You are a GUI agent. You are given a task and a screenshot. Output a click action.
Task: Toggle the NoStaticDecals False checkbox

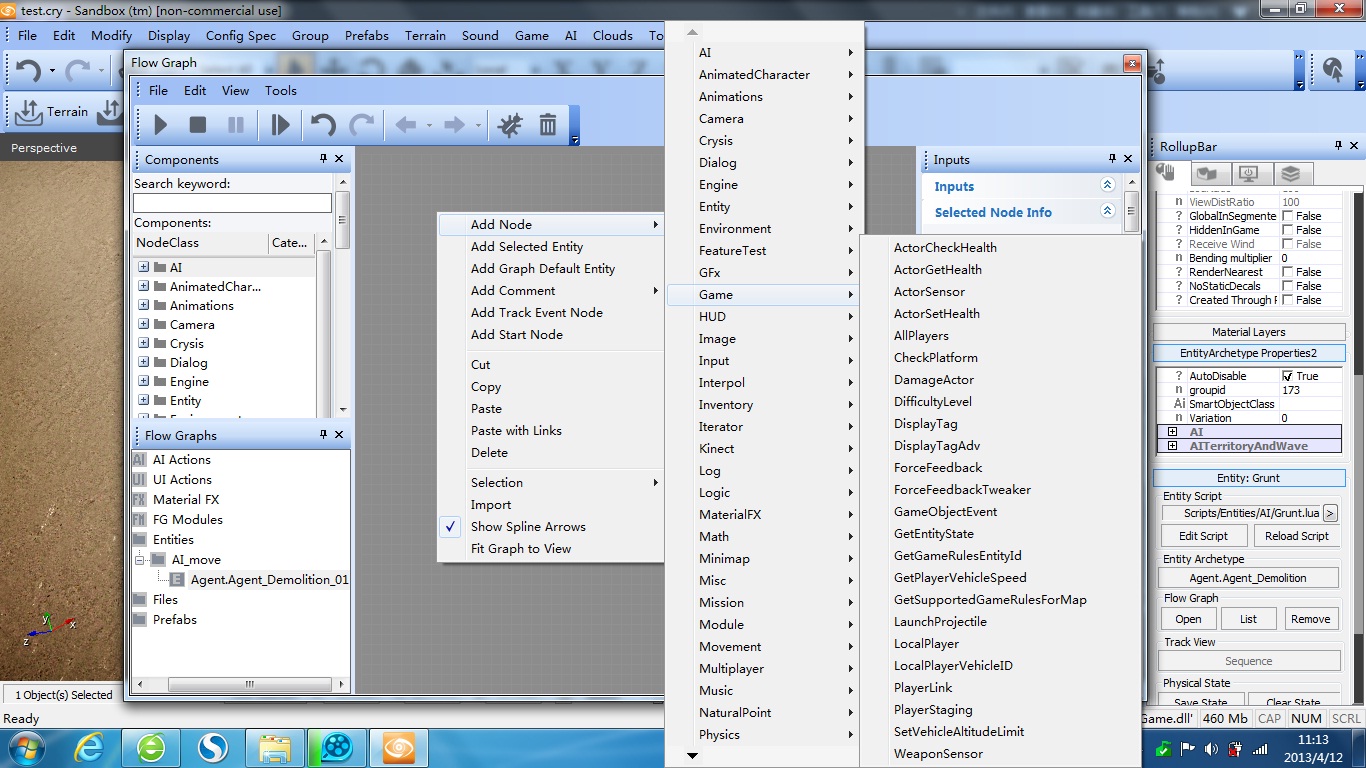click(1287, 286)
